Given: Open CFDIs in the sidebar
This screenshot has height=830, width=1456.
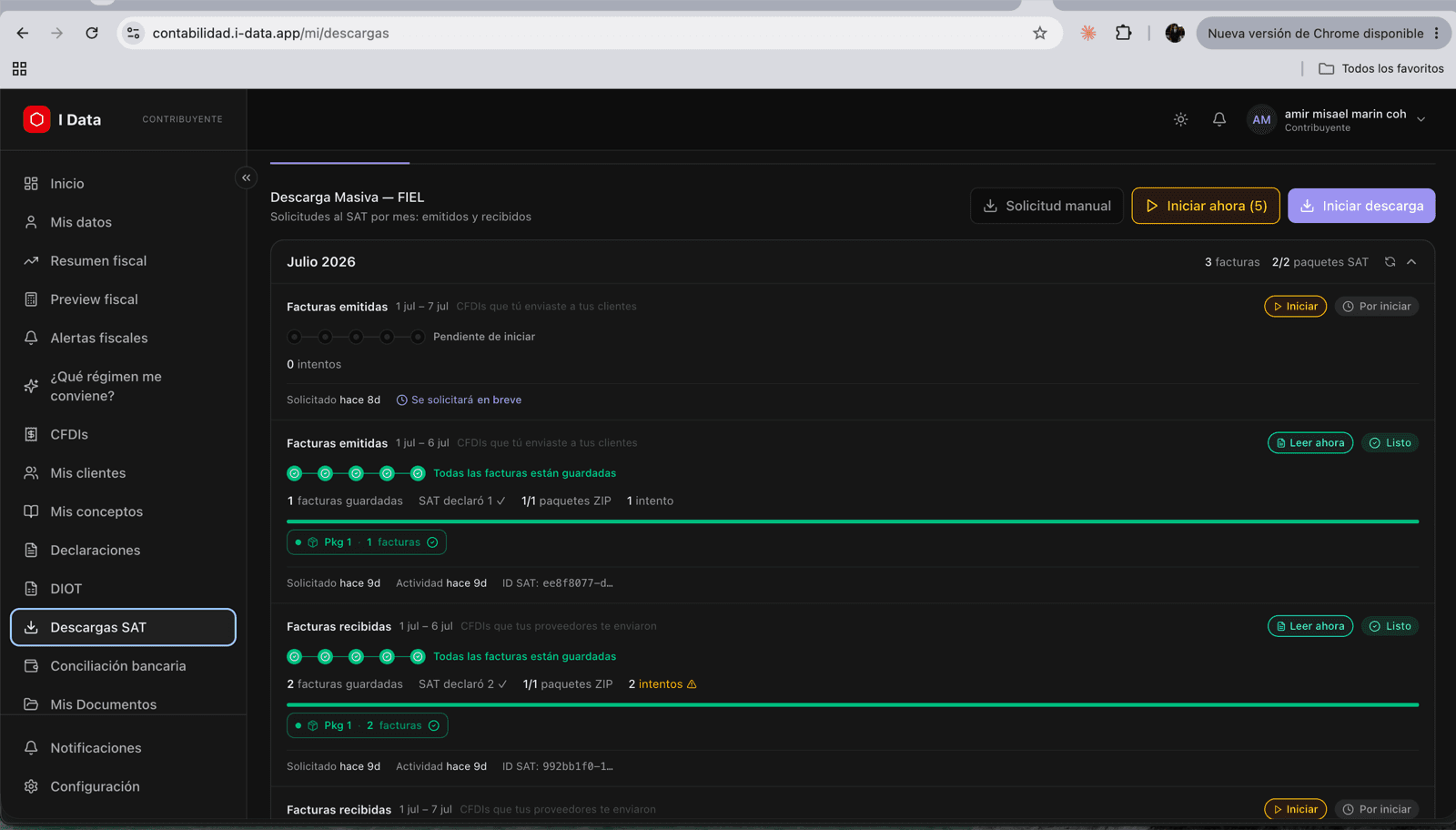Looking at the screenshot, I should (123, 435).
